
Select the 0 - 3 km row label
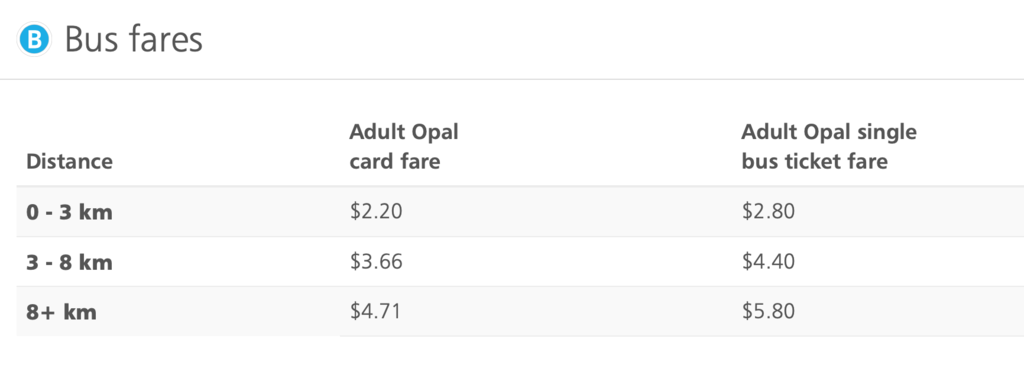tap(69, 212)
